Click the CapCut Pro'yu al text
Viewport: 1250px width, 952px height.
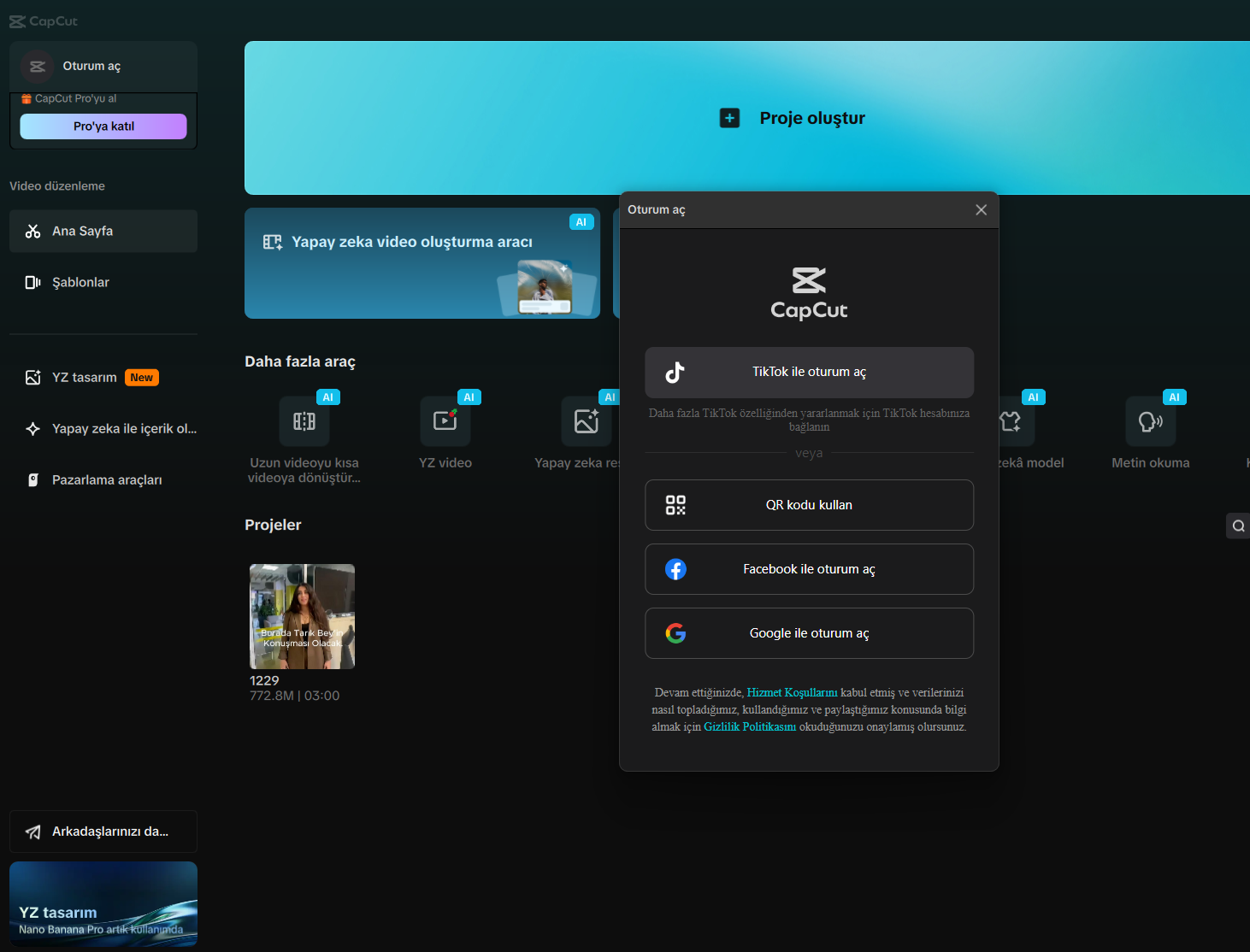75,99
